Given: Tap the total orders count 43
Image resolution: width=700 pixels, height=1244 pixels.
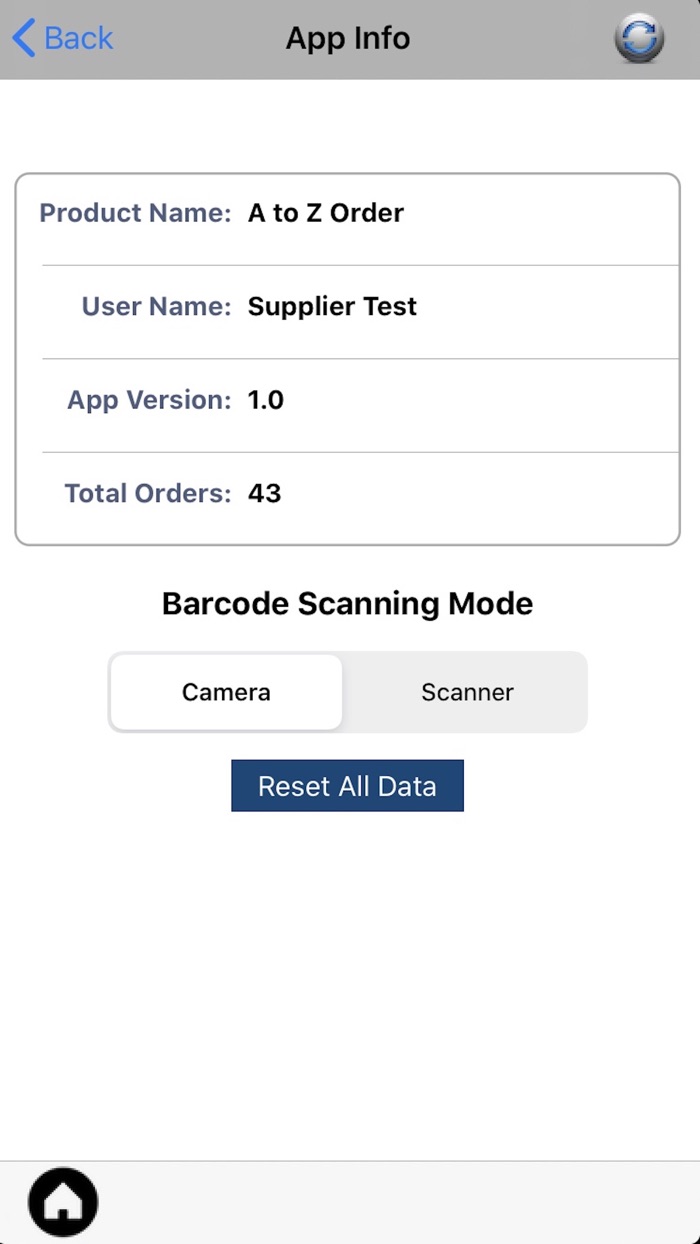Looking at the screenshot, I should point(265,493).
